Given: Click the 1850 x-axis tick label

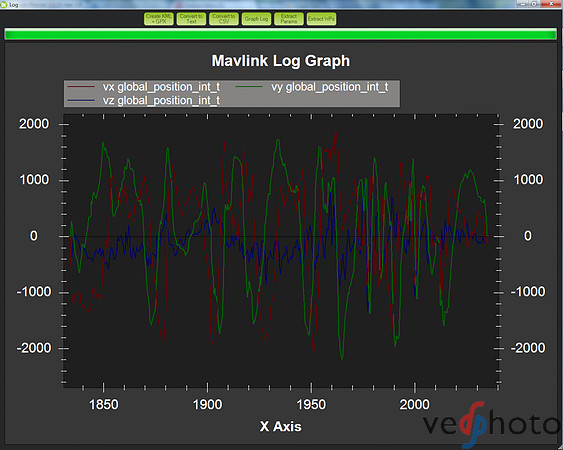Looking at the screenshot, I should [103, 405].
